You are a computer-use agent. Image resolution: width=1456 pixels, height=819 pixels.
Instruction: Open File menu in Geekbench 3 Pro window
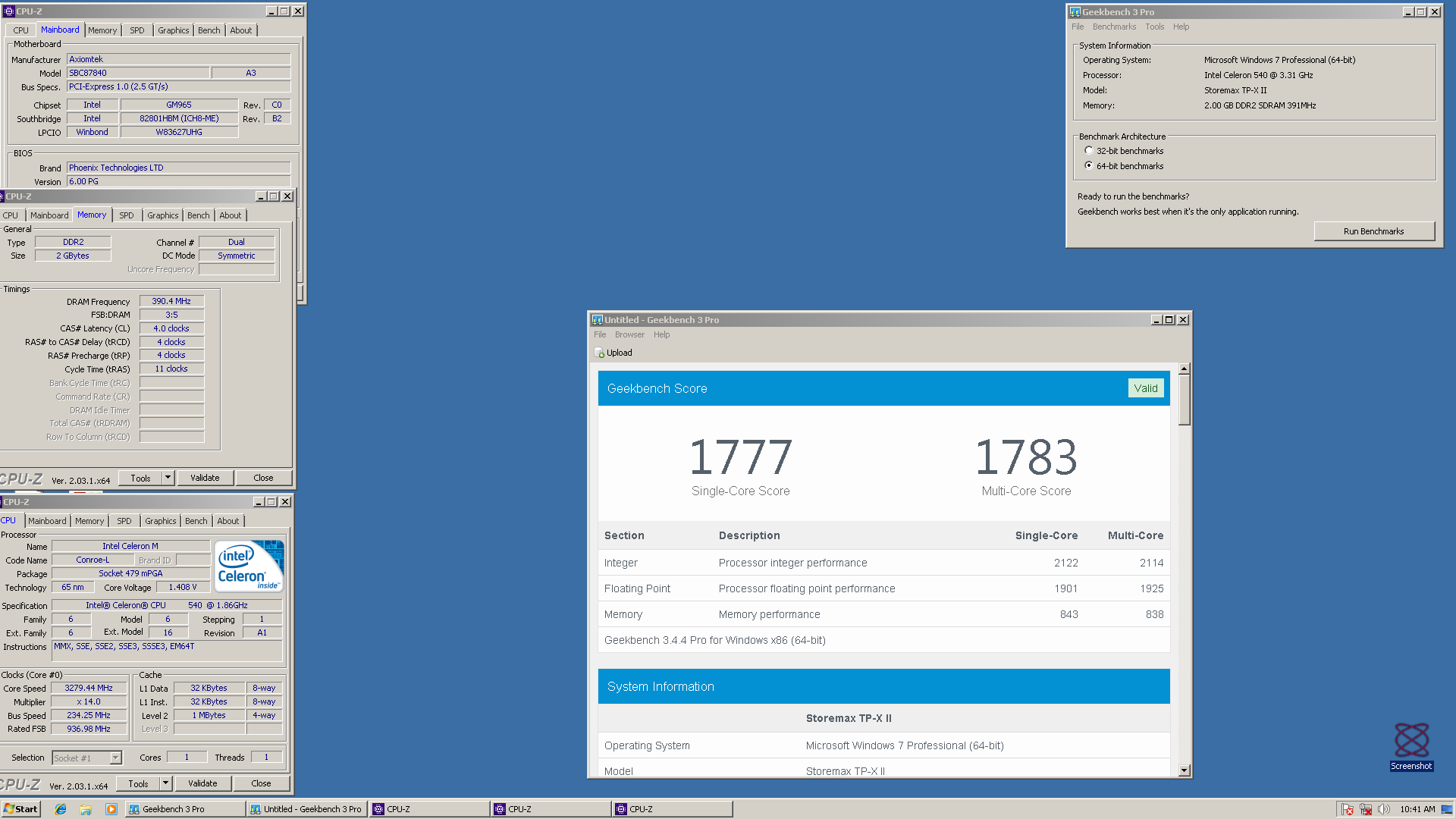tap(1078, 27)
